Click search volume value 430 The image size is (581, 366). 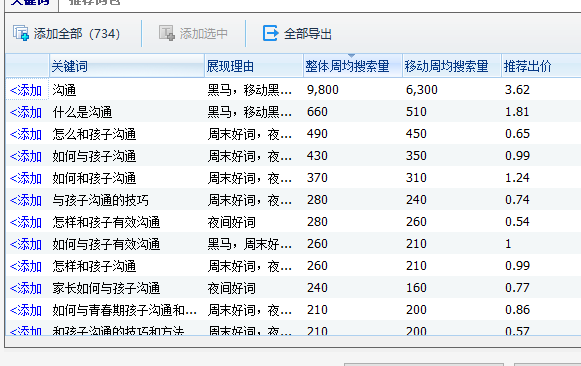(317, 156)
